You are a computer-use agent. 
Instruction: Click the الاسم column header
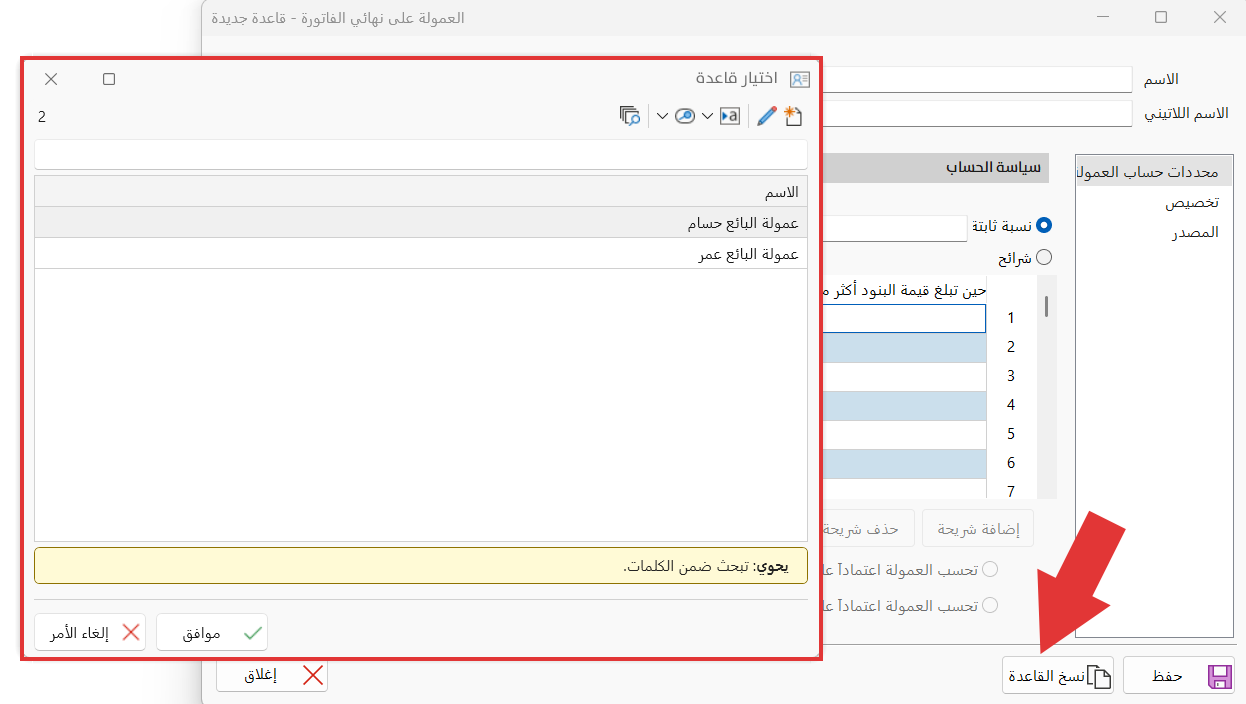click(x=421, y=192)
